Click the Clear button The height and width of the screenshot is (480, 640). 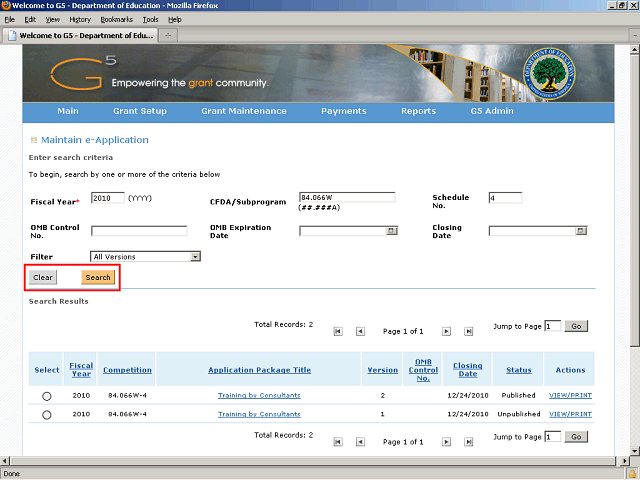tap(43, 278)
